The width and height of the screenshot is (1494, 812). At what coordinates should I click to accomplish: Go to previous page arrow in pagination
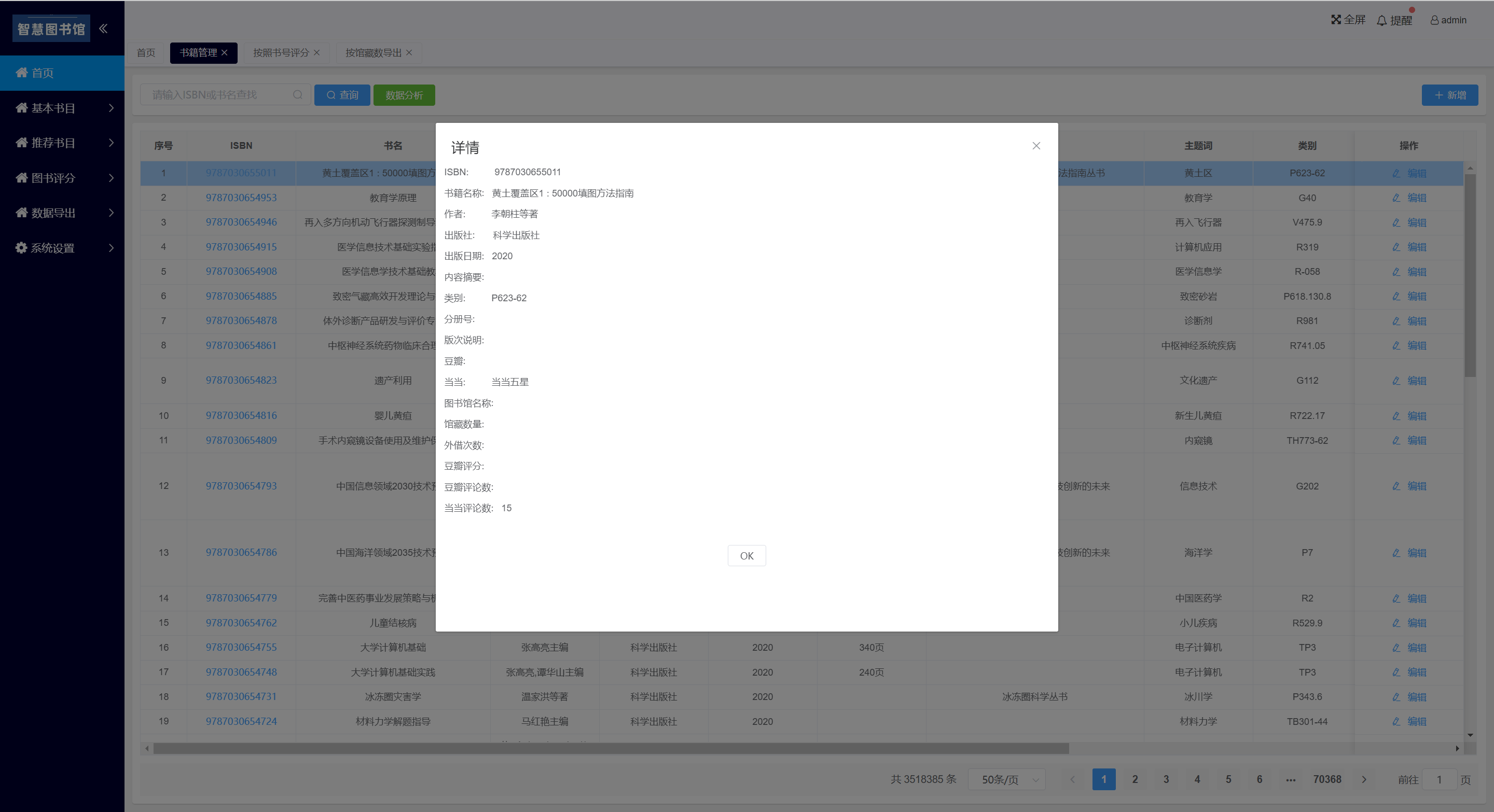pyautogui.click(x=1072, y=779)
